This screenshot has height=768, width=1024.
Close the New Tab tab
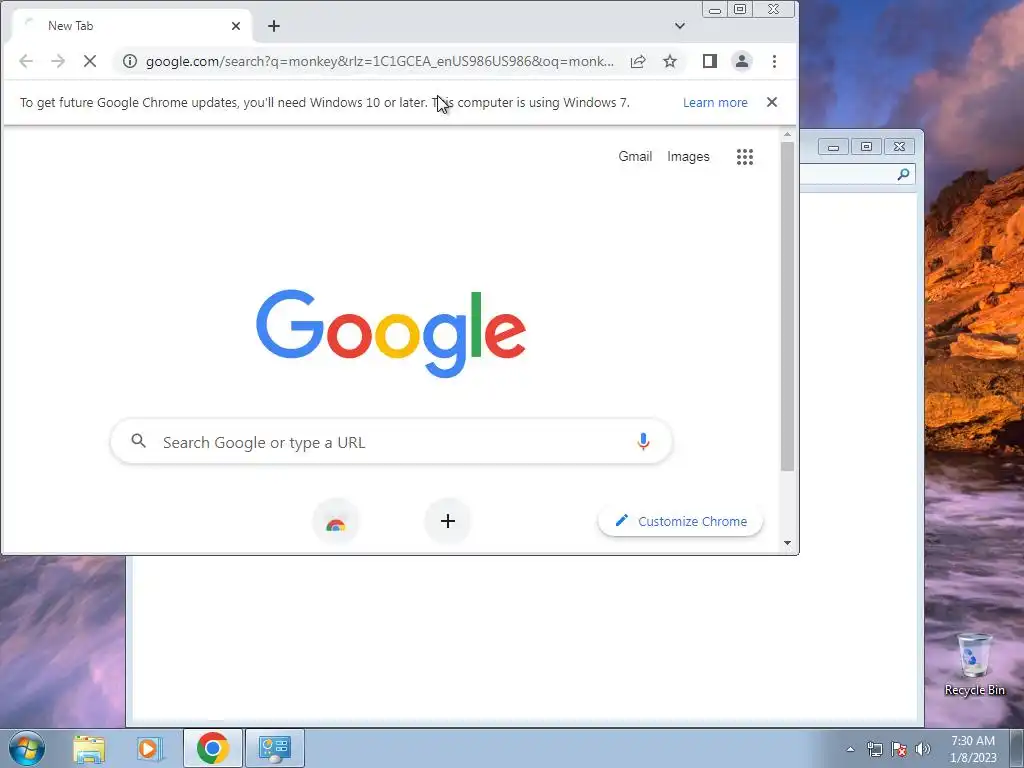pos(236,26)
